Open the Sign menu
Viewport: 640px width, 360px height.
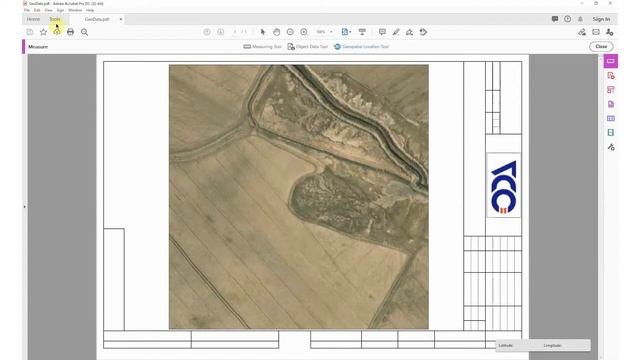tap(60, 10)
